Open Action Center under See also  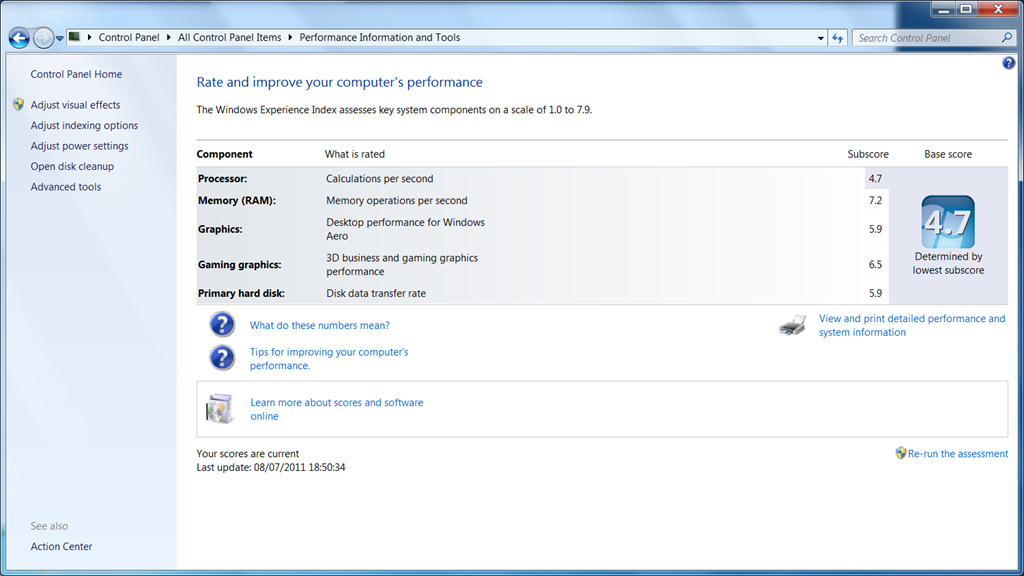point(61,547)
